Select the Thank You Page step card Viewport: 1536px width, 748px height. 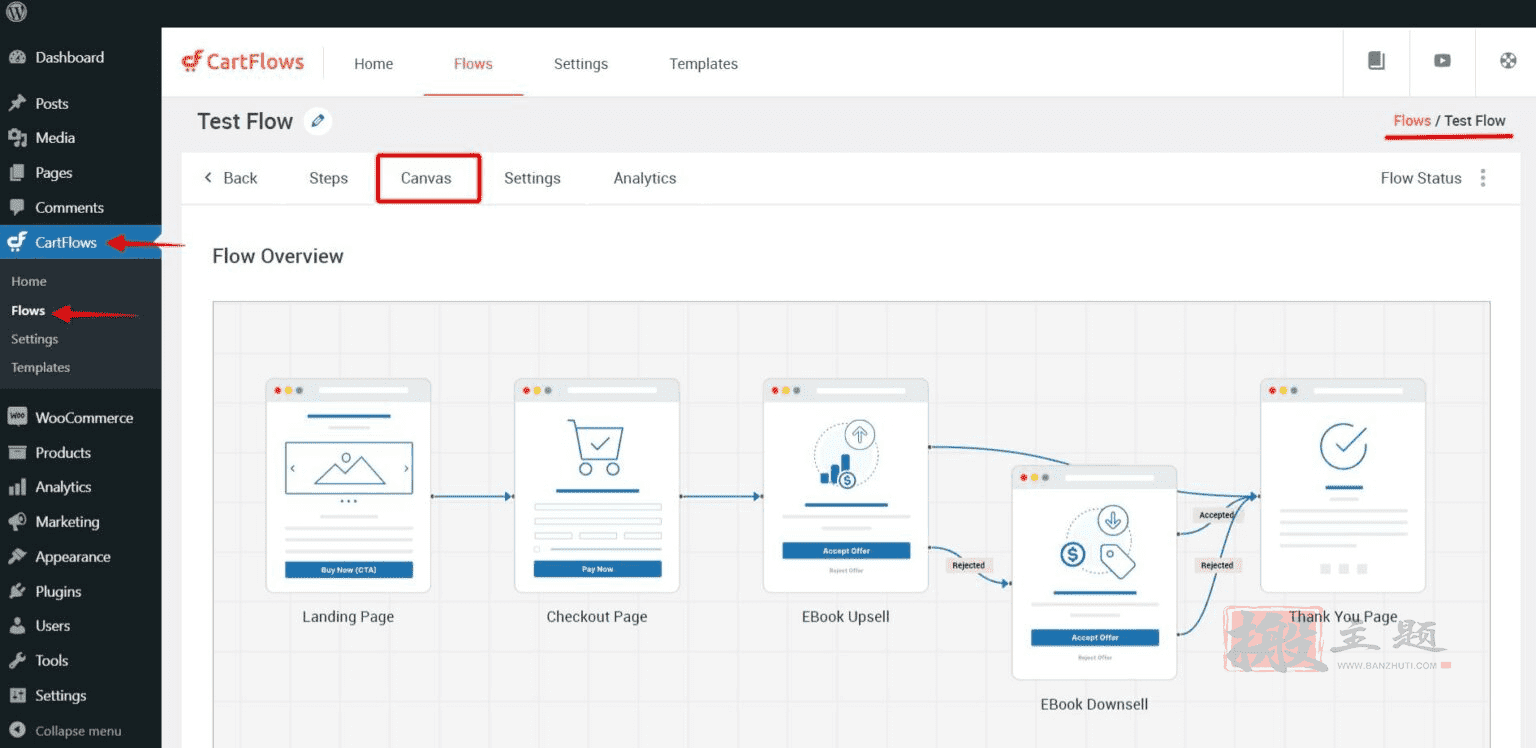(1343, 486)
